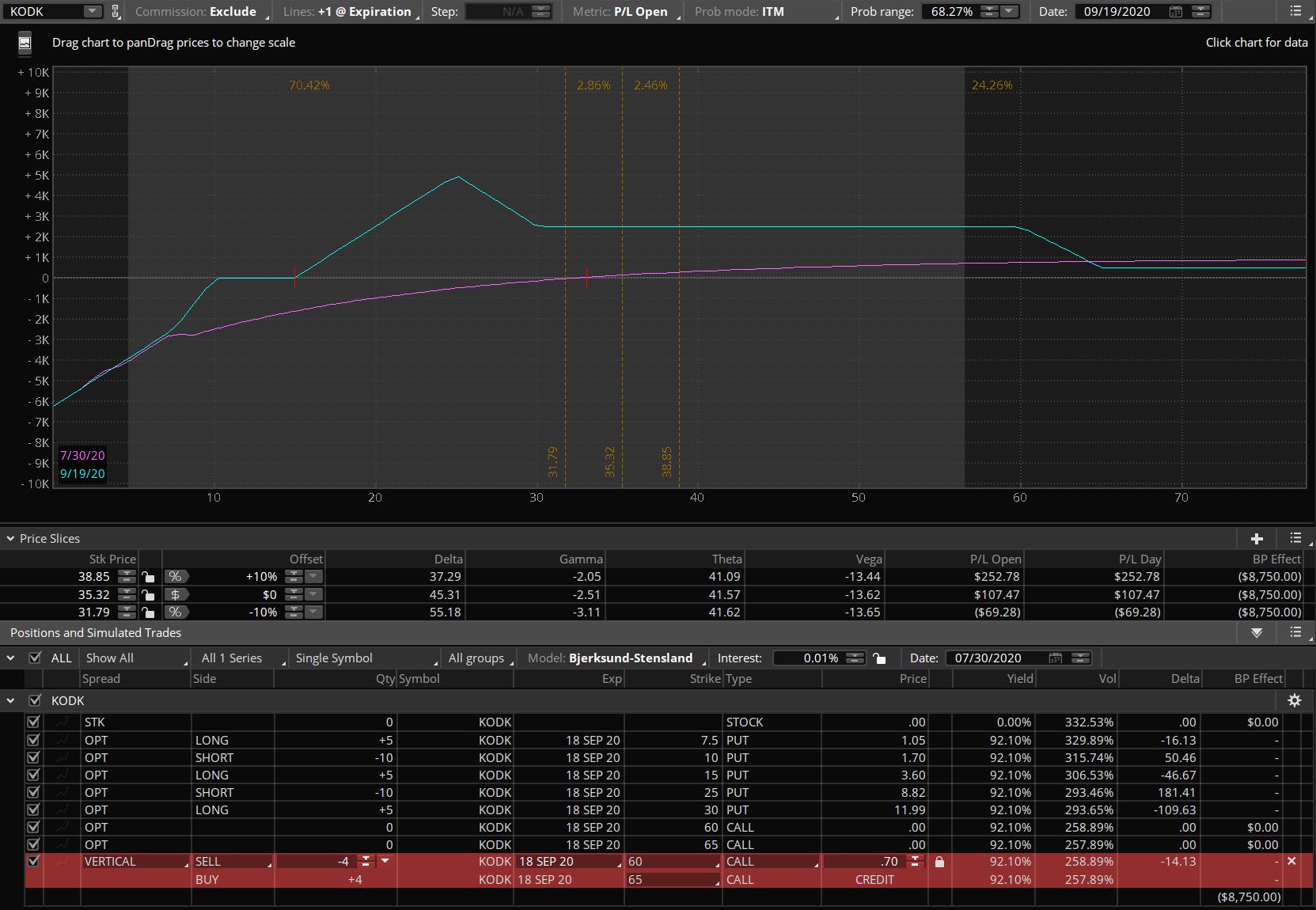Open the calendar picker for date 09/19/2020
The image size is (1316, 910).
[x=1176, y=12]
